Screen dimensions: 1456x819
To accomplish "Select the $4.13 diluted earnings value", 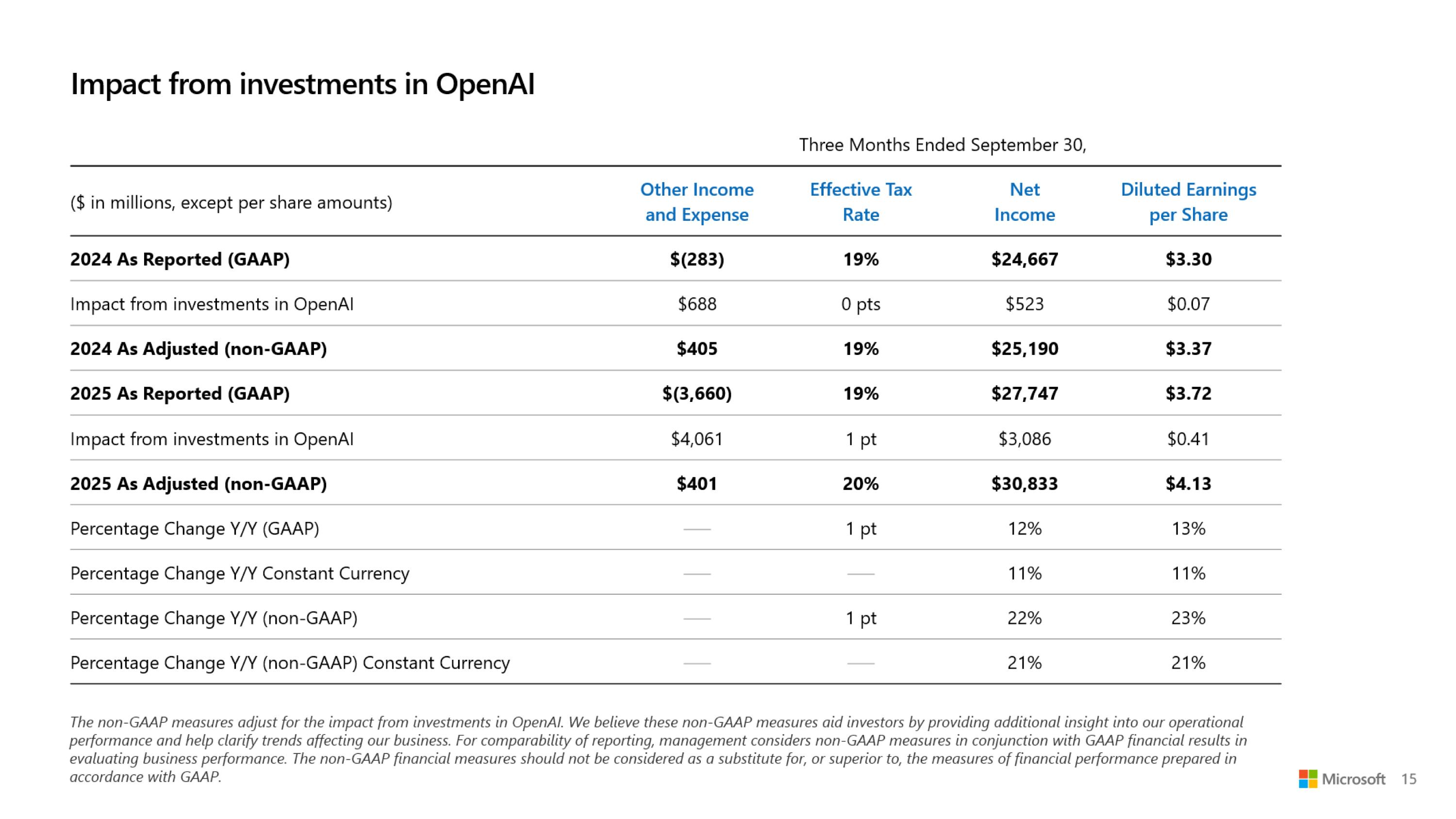I will coord(1188,483).
